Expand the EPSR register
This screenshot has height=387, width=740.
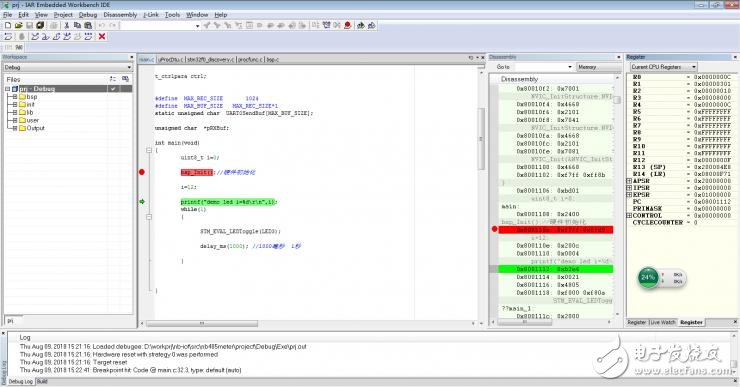pos(629,195)
